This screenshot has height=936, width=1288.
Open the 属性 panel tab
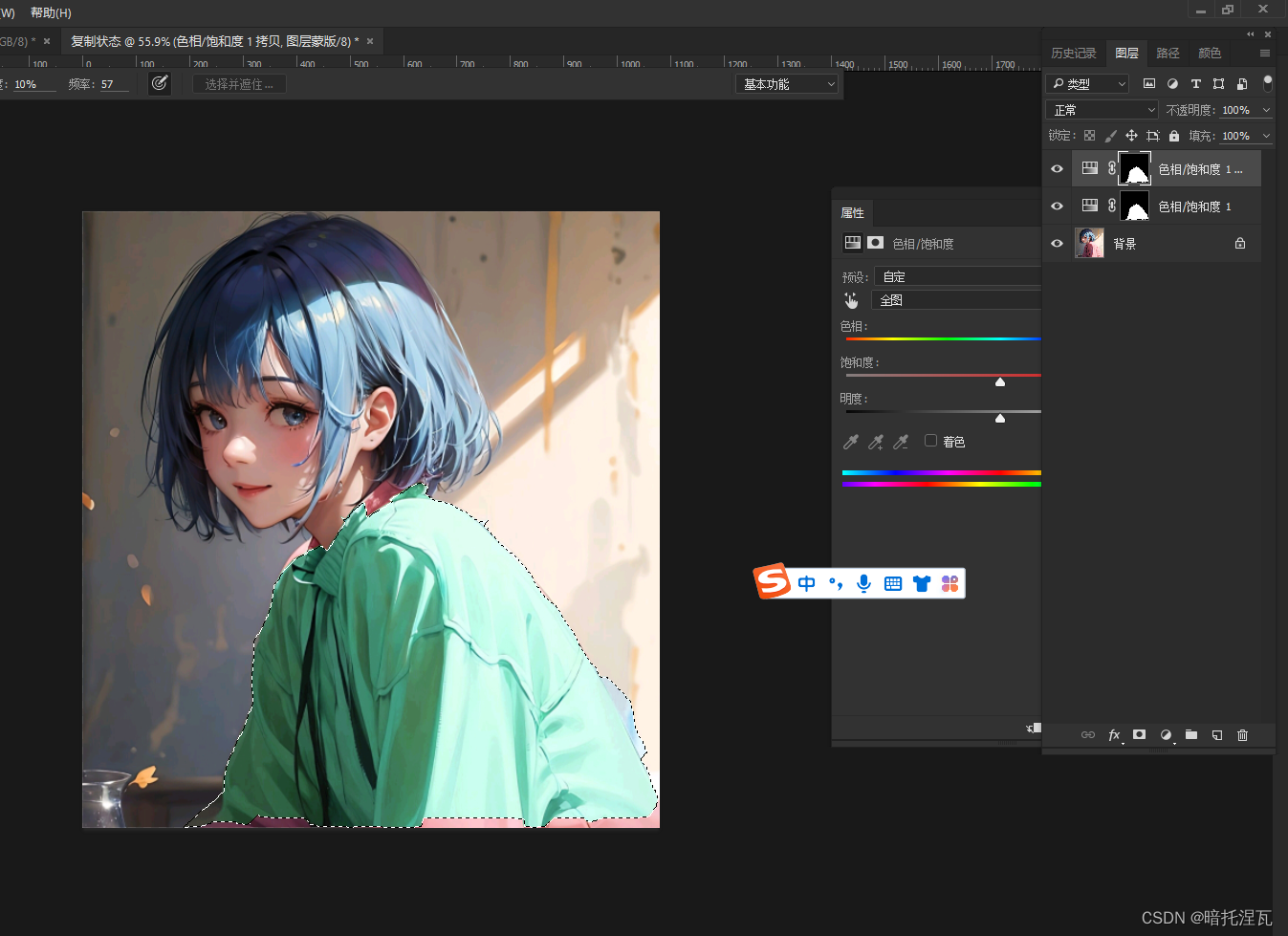852,212
